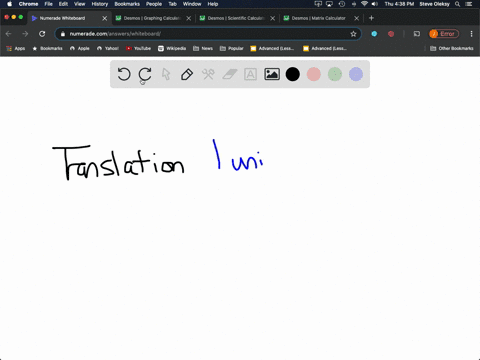
Task: Redo the whiteboard stroke
Action: coord(145,74)
